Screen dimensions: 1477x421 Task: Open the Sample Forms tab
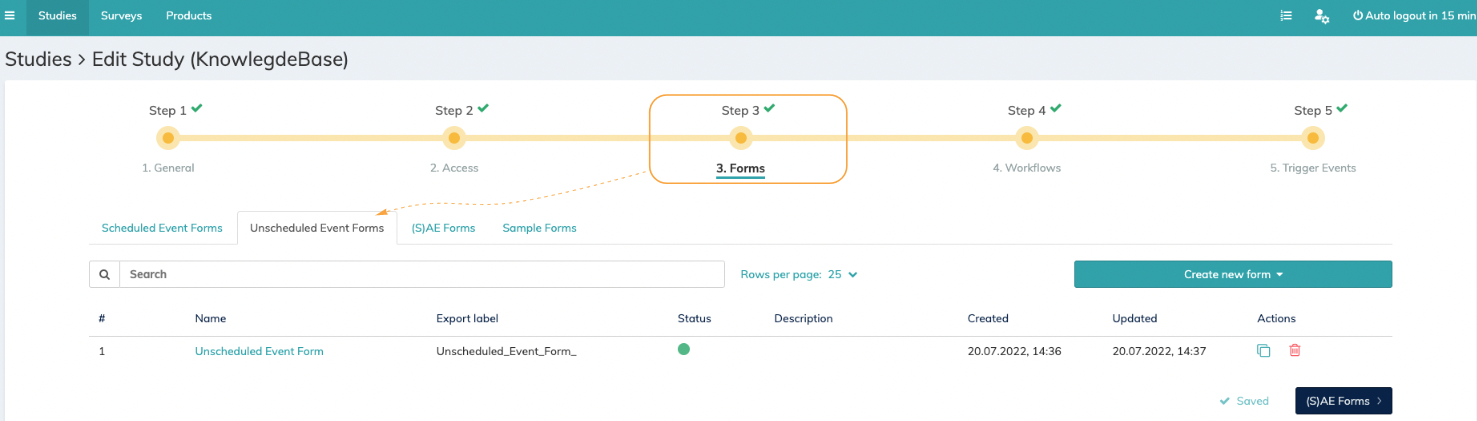(x=539, y=228)
